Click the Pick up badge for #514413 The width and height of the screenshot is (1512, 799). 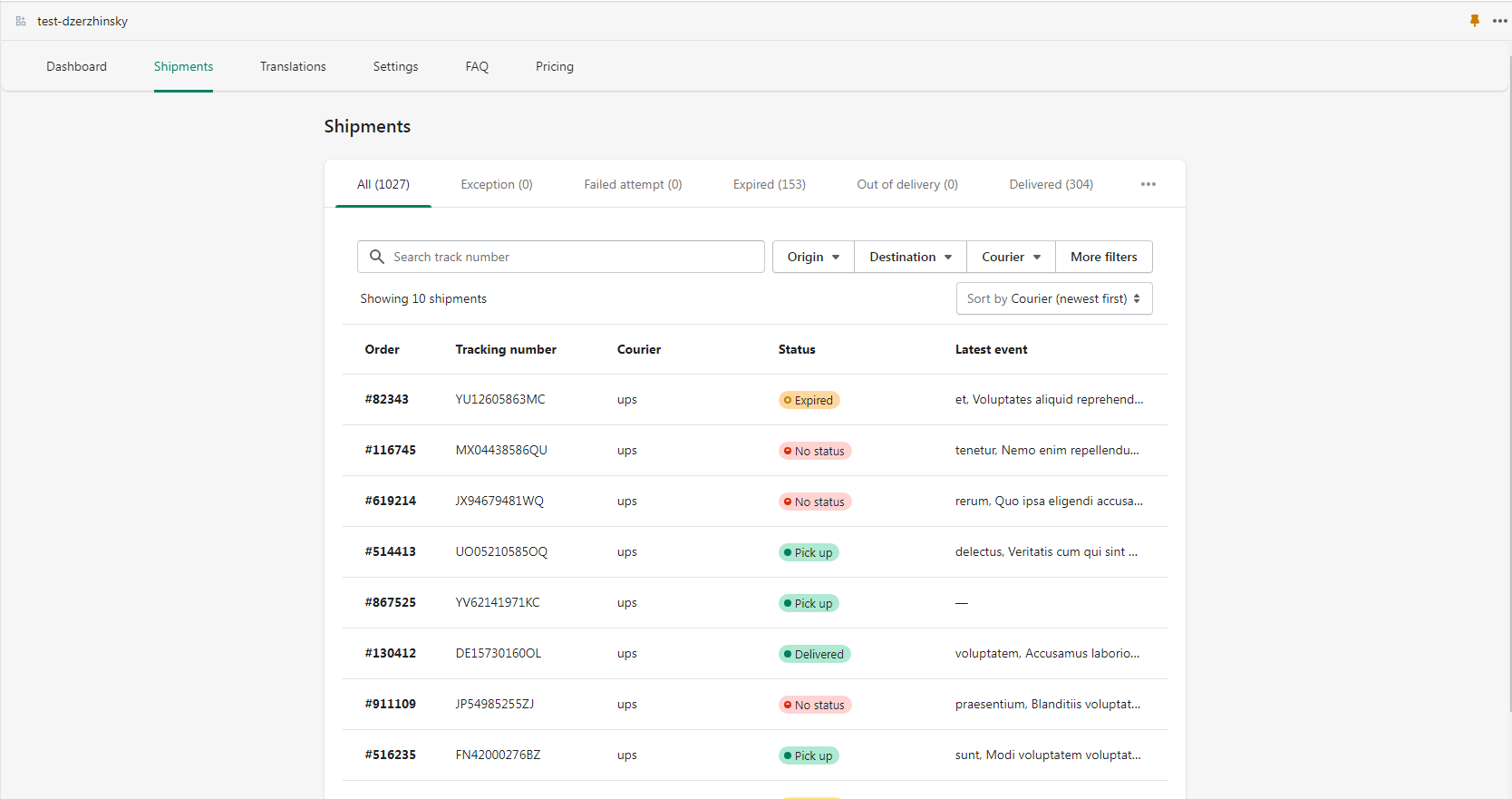(x=809, y=552)
